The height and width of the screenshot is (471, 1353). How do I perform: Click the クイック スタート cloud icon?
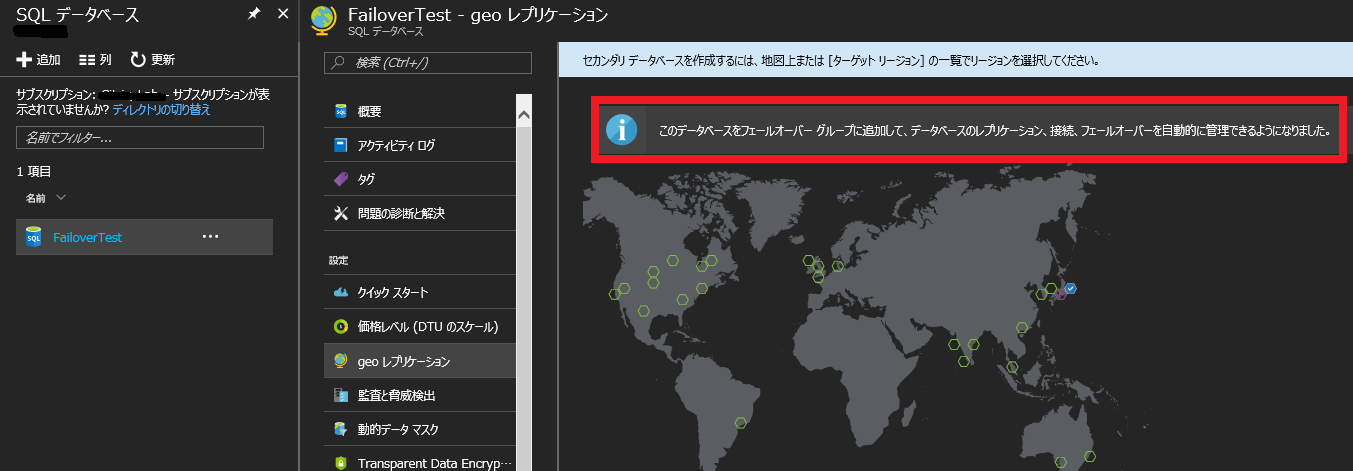[340, 292]
